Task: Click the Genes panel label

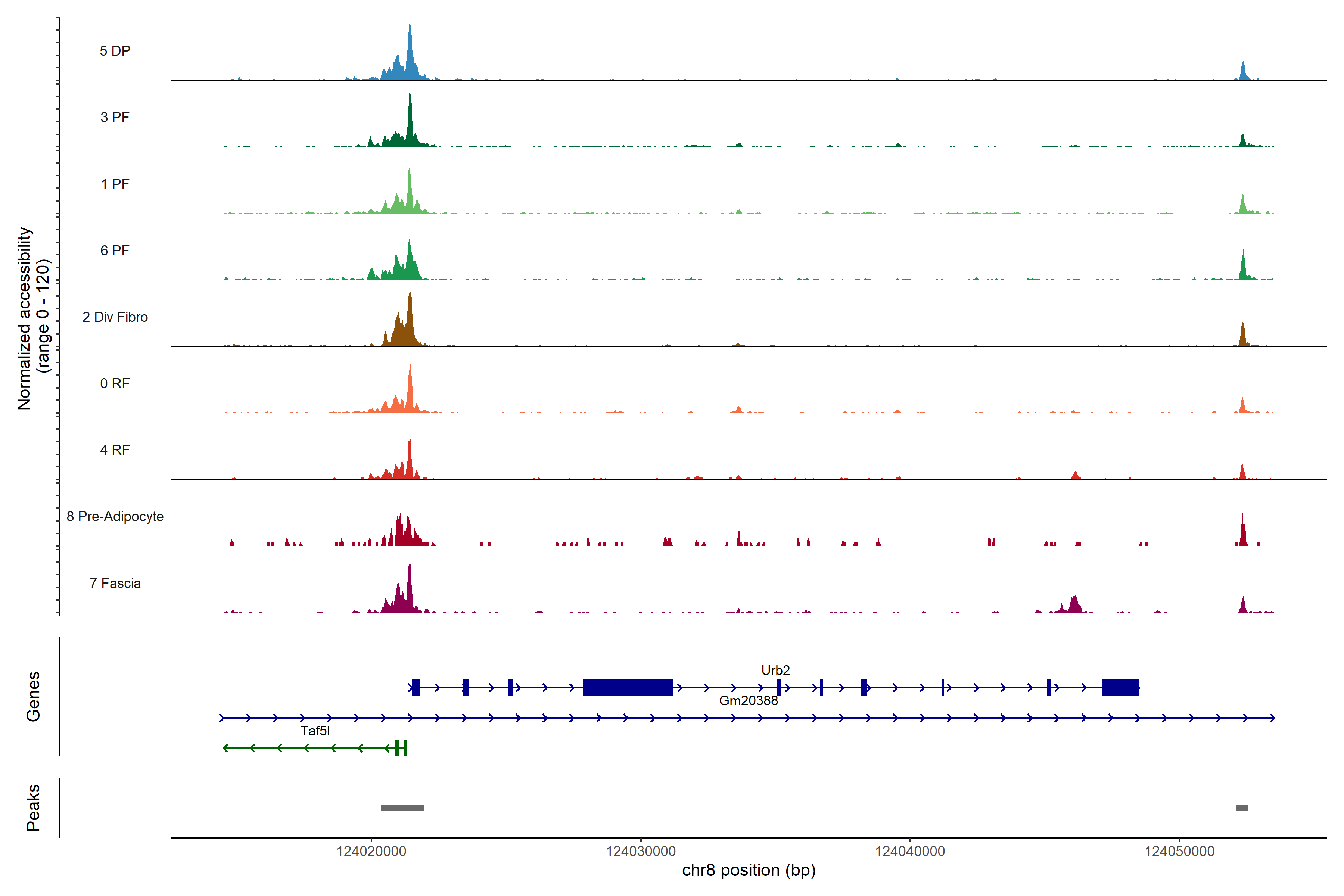Action: click(33, 696)
